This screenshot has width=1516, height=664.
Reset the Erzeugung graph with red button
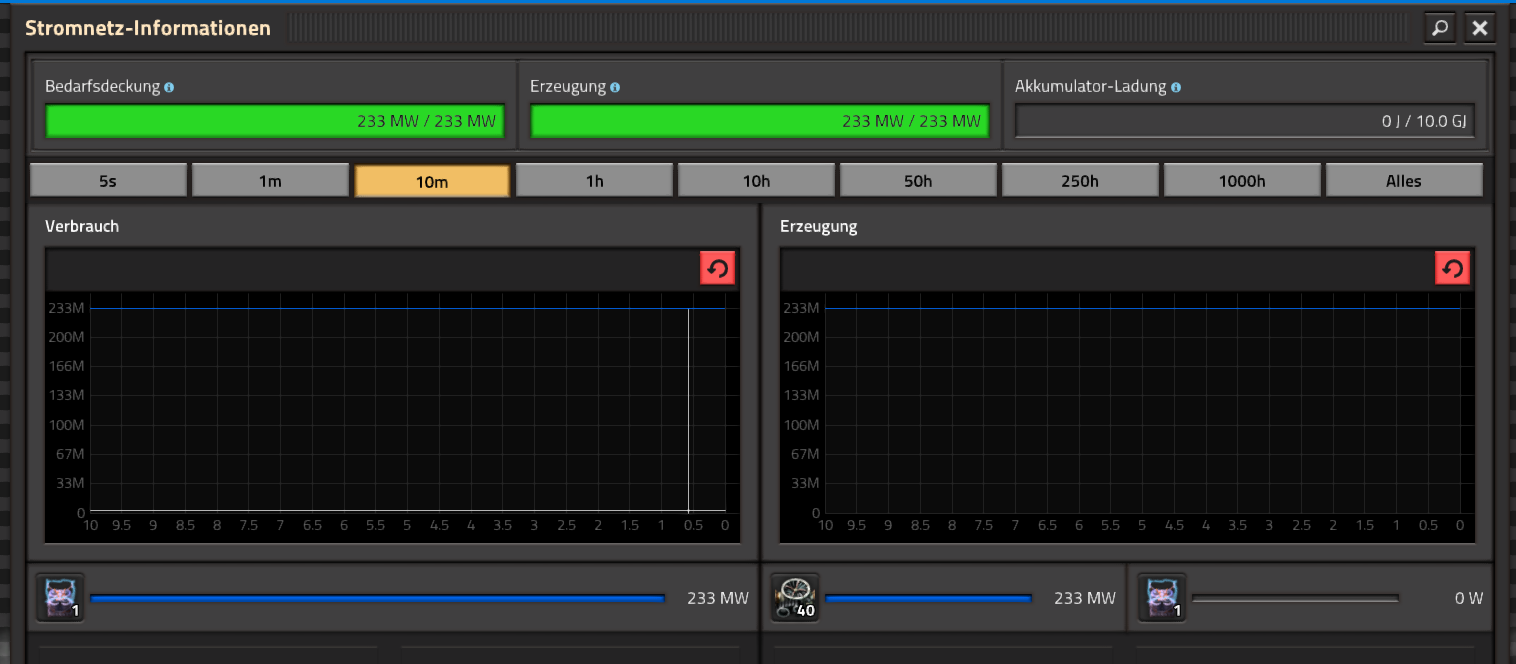[x=1452, y=268]
